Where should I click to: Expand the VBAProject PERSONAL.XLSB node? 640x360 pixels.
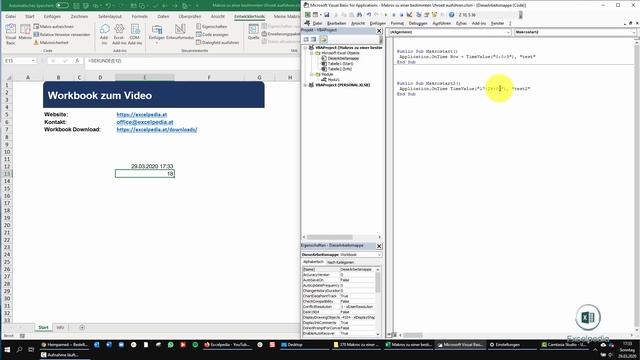pos(305,85)
